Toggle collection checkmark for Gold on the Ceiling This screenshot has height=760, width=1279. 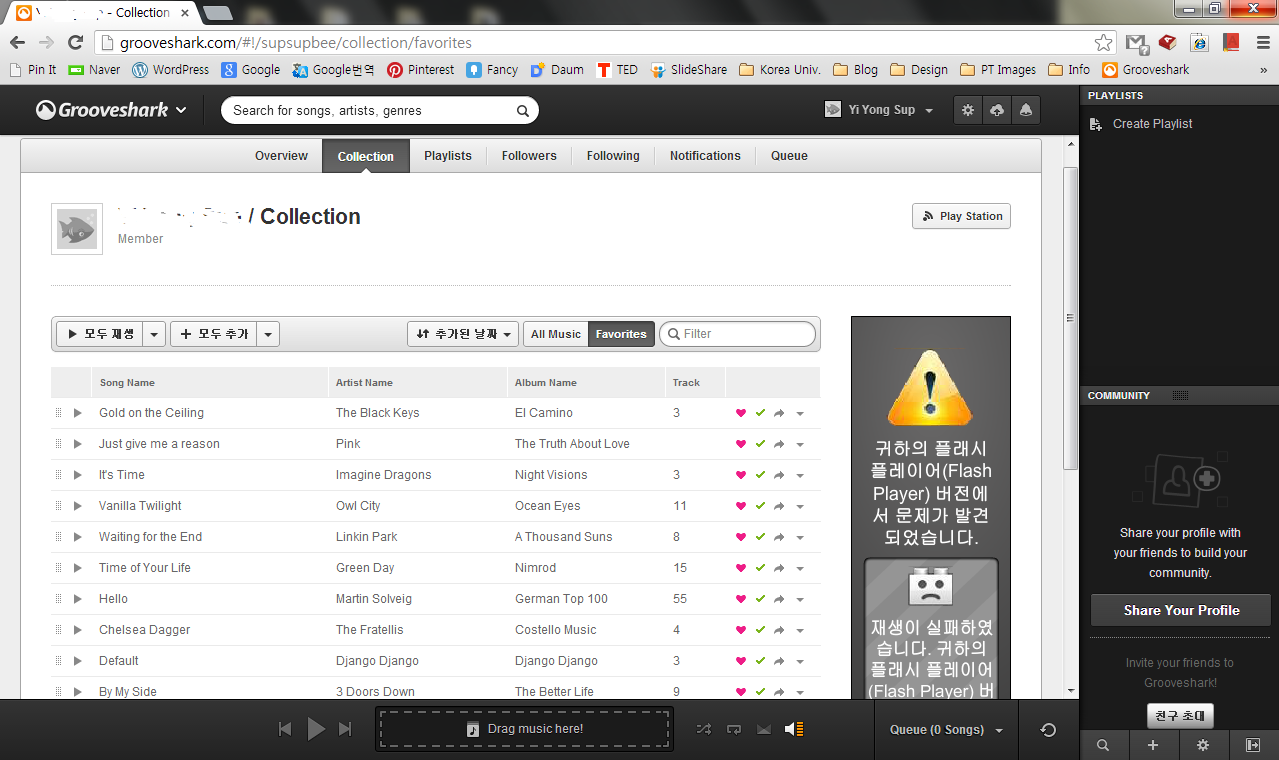click(x=760, y=413)
